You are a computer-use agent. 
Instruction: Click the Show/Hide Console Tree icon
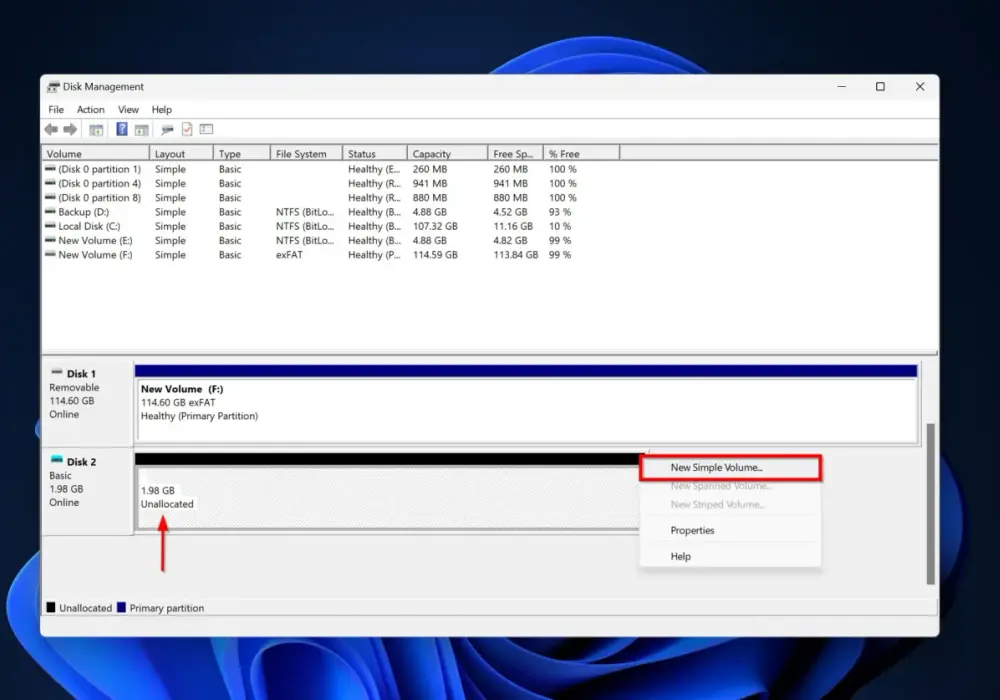point(96,130)
